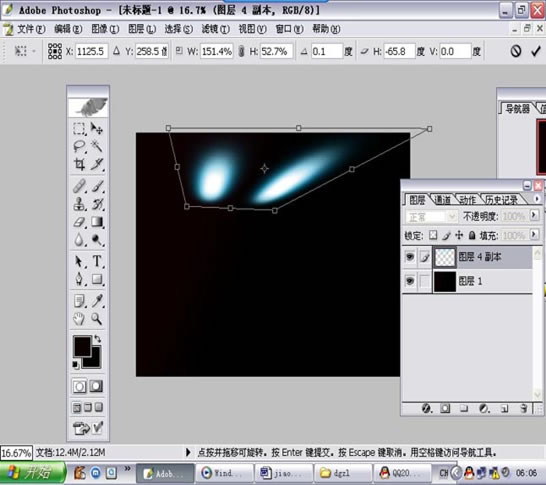Open the 滤镜 (Filter) menu
The image size is (546, 485).
pos(216,29)
